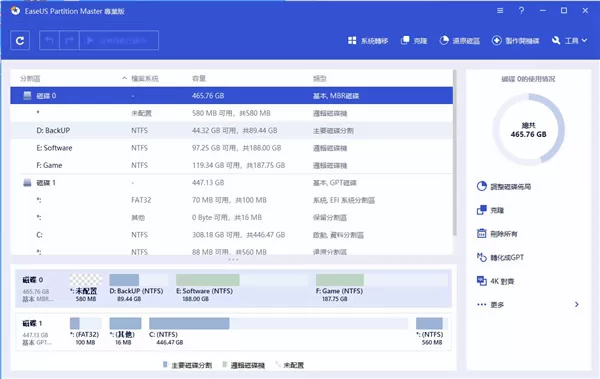Image resolution: width=600 pixels, height=379 pixels.
Task: Select FAT32 100 MB block in disk map
Action: tap(86, 332)
